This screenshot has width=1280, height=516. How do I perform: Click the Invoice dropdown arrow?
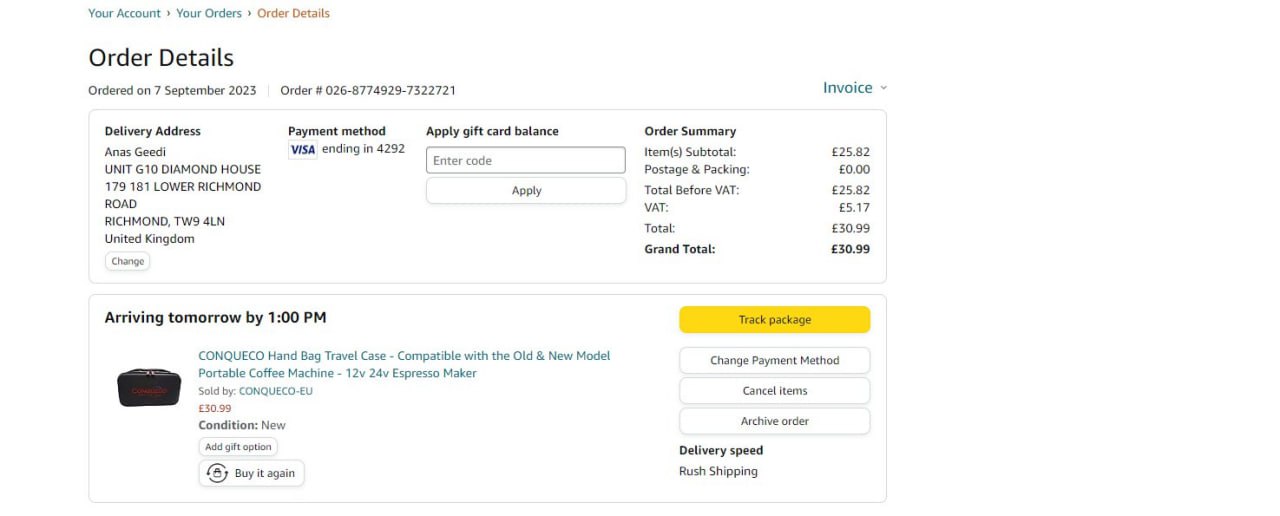point(884,88)
